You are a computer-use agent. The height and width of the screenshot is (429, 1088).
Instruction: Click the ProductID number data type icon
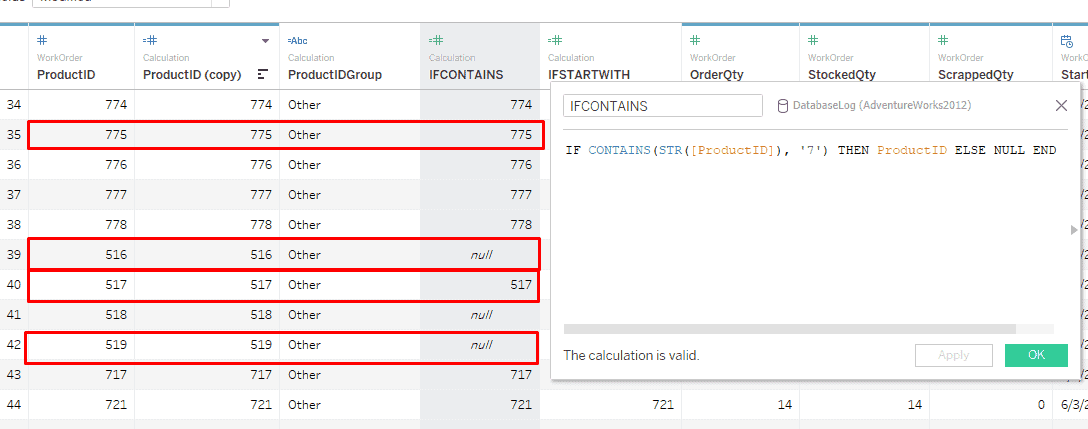pyautogui.click(x=43, y=40)
